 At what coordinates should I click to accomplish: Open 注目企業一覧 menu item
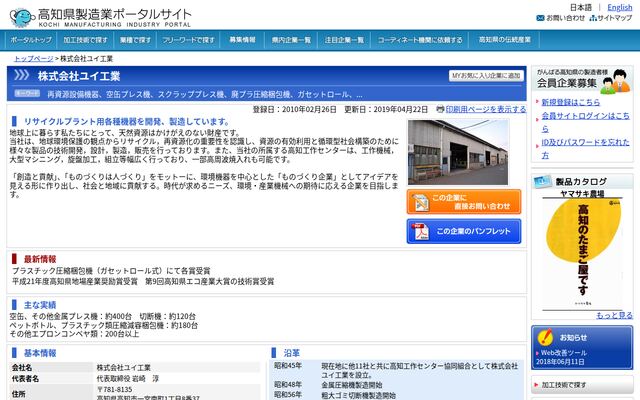(x=344, y=40)
